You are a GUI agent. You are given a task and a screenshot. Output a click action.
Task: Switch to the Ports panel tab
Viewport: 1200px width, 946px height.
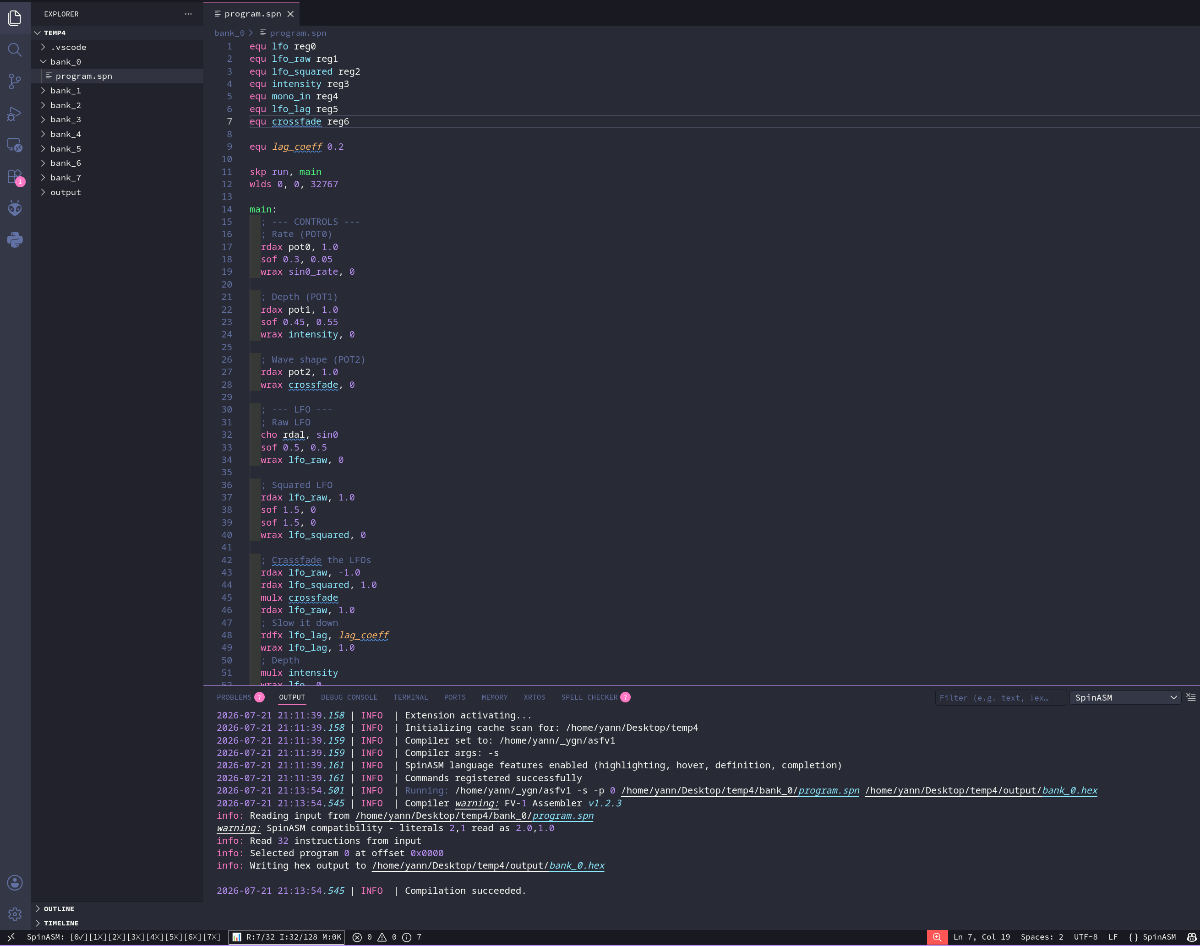pos(455,697)
